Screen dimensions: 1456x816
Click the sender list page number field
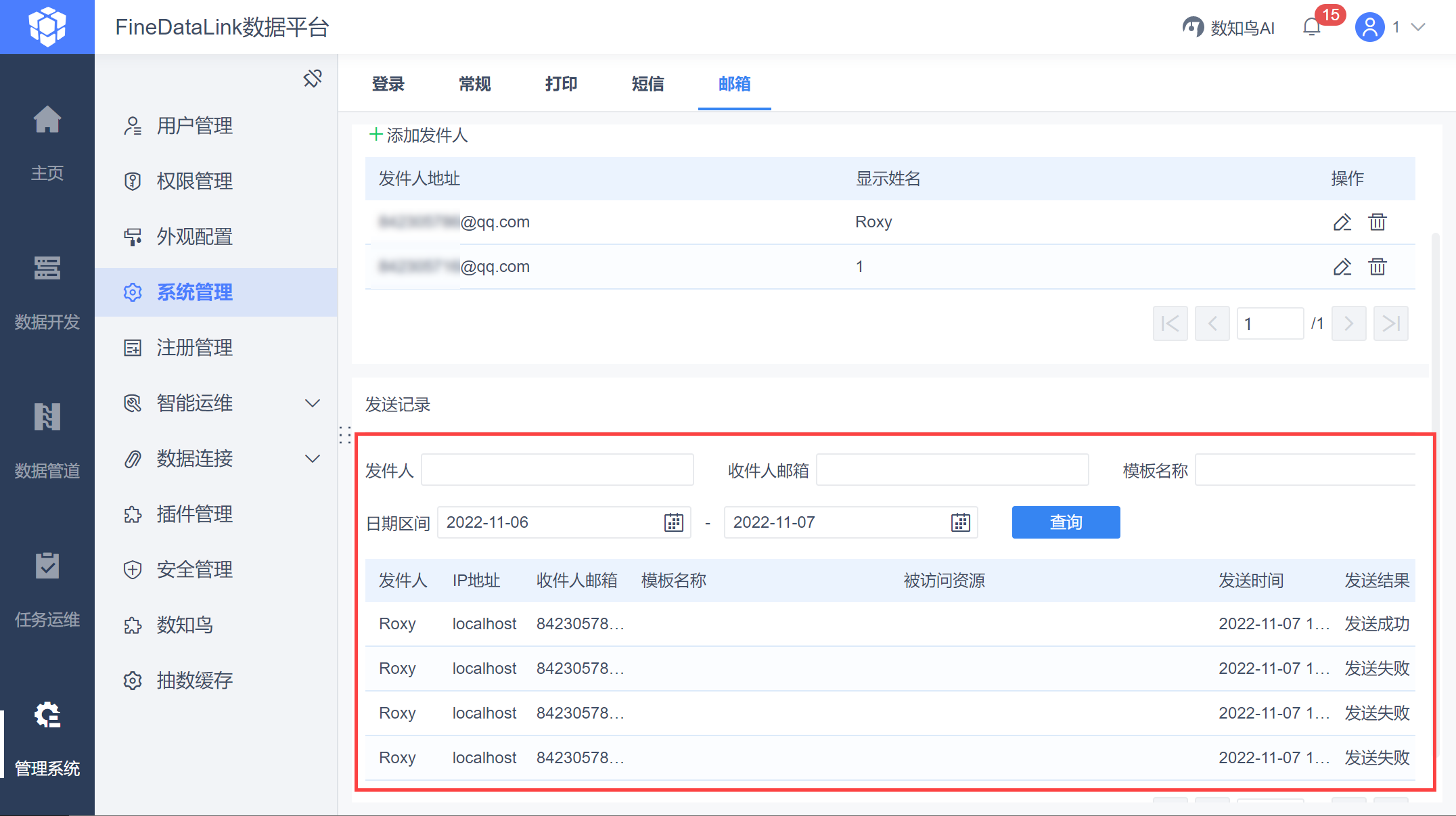(x=1269, y=323)
